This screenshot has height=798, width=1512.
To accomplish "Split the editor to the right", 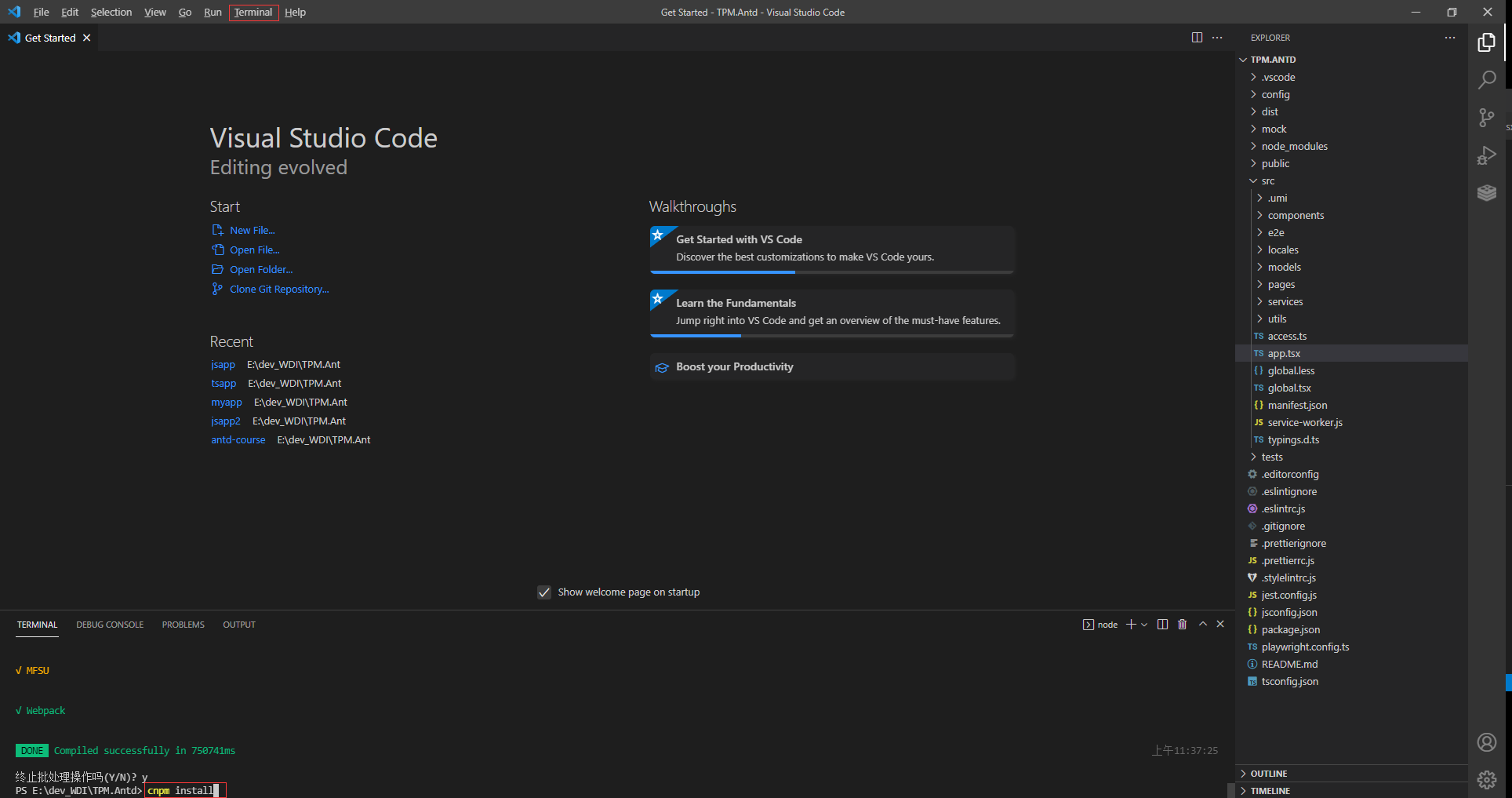I will [1197, 38].
